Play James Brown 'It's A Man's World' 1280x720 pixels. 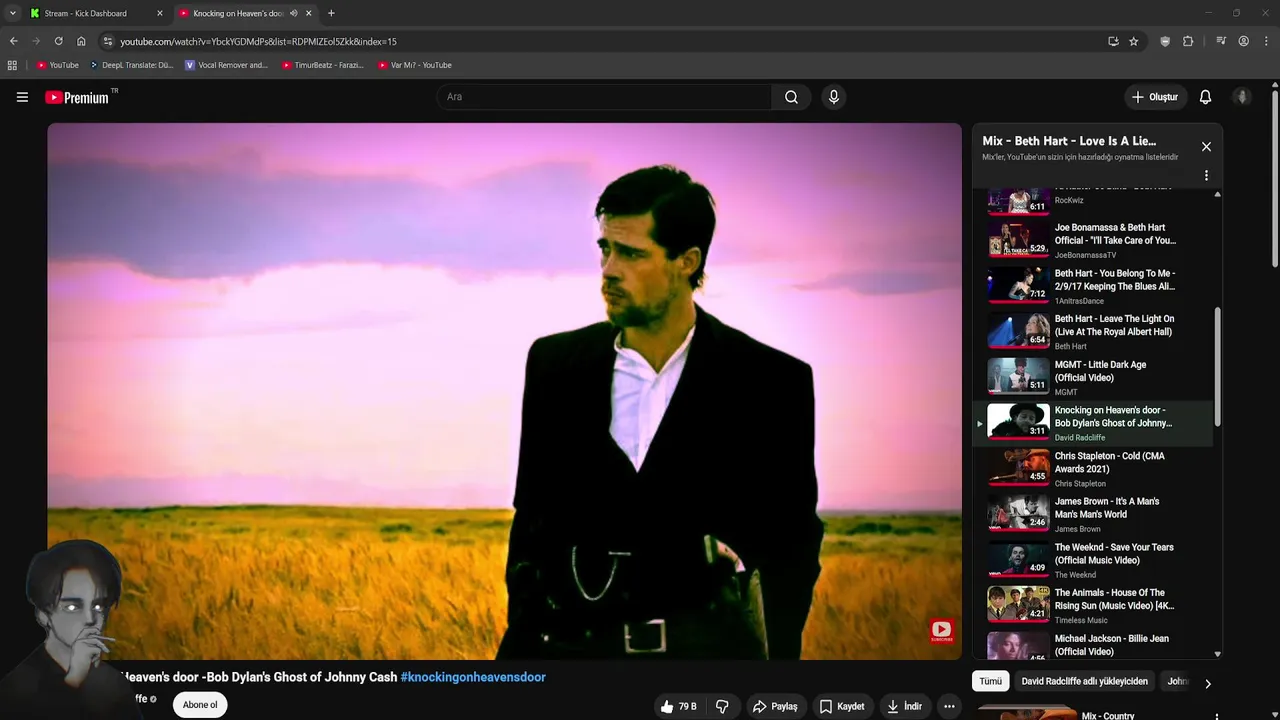tap(1093, 514)
